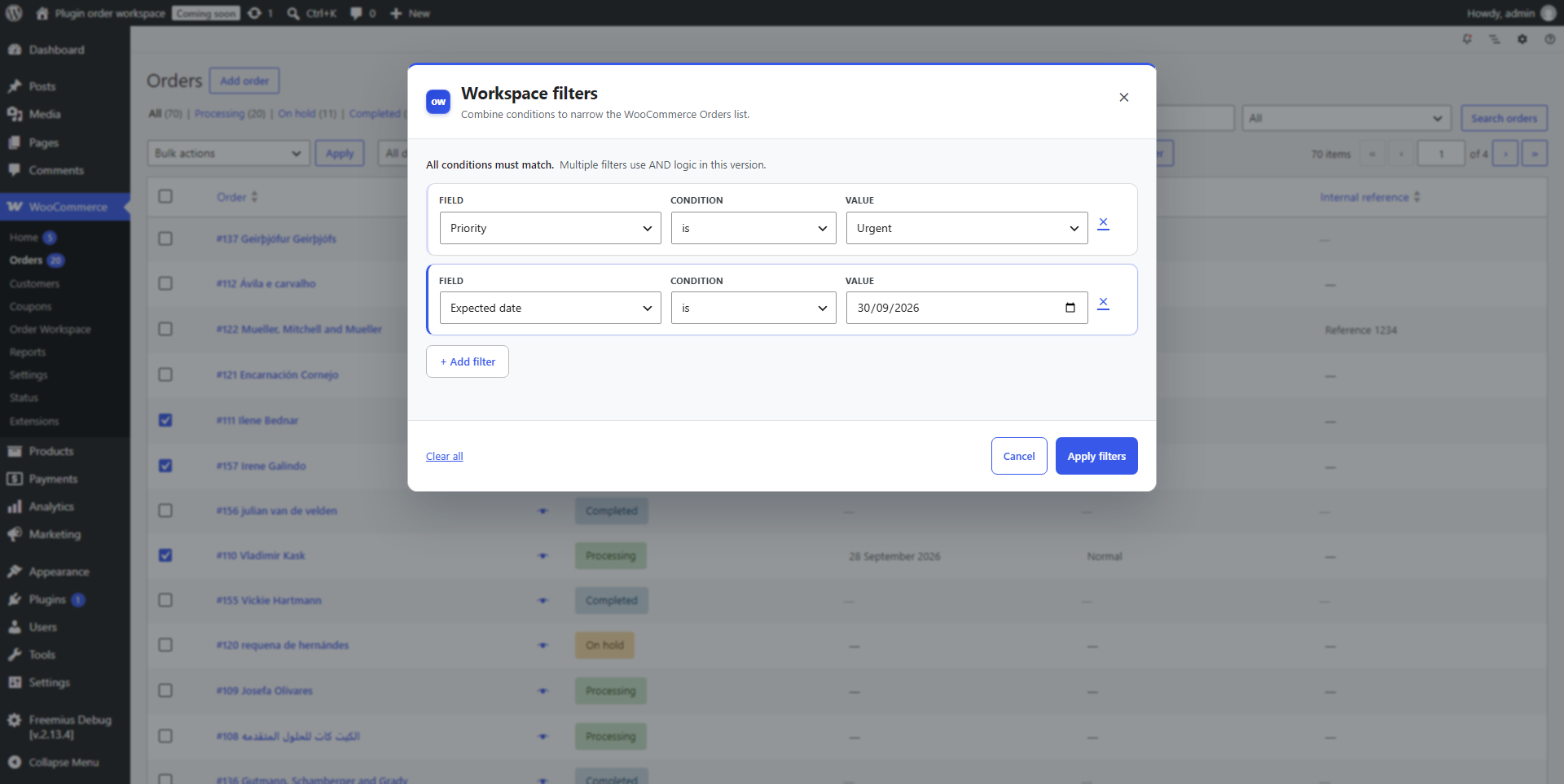Click the Search orders button
The height and width of the screenshot is (784, 1564).
[x=1504, y=118]
